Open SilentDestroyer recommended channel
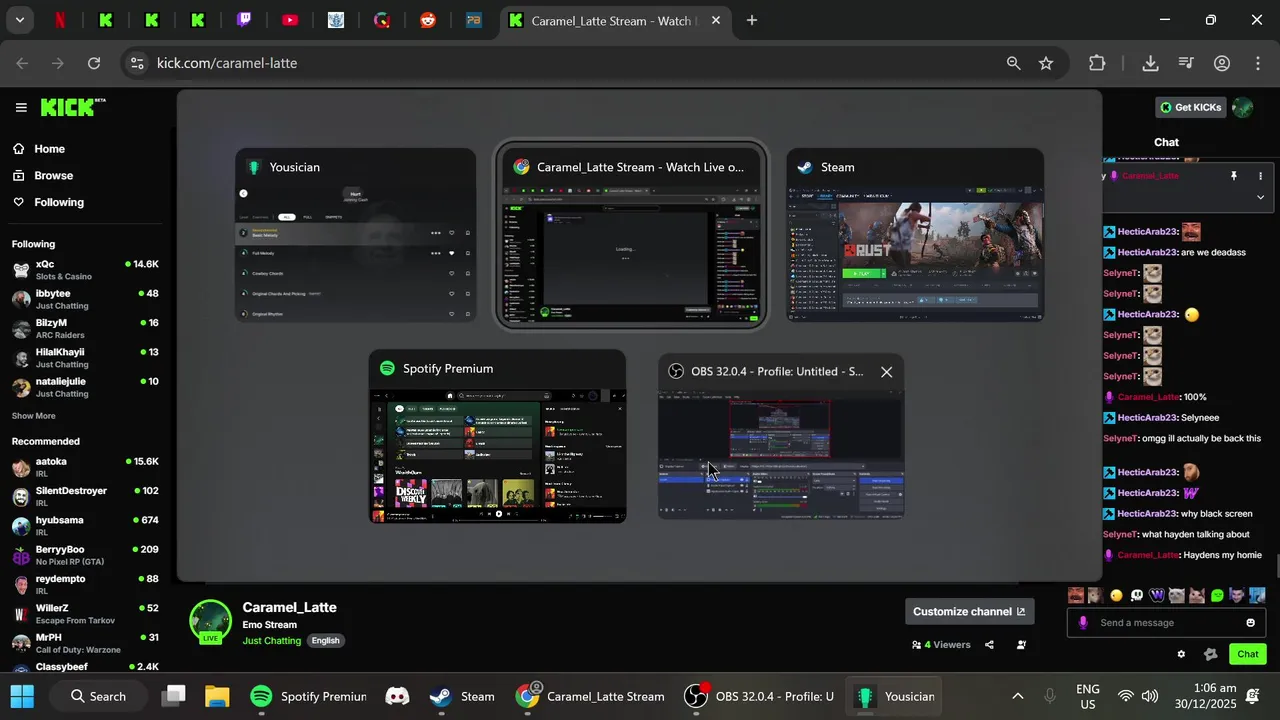 85,496
